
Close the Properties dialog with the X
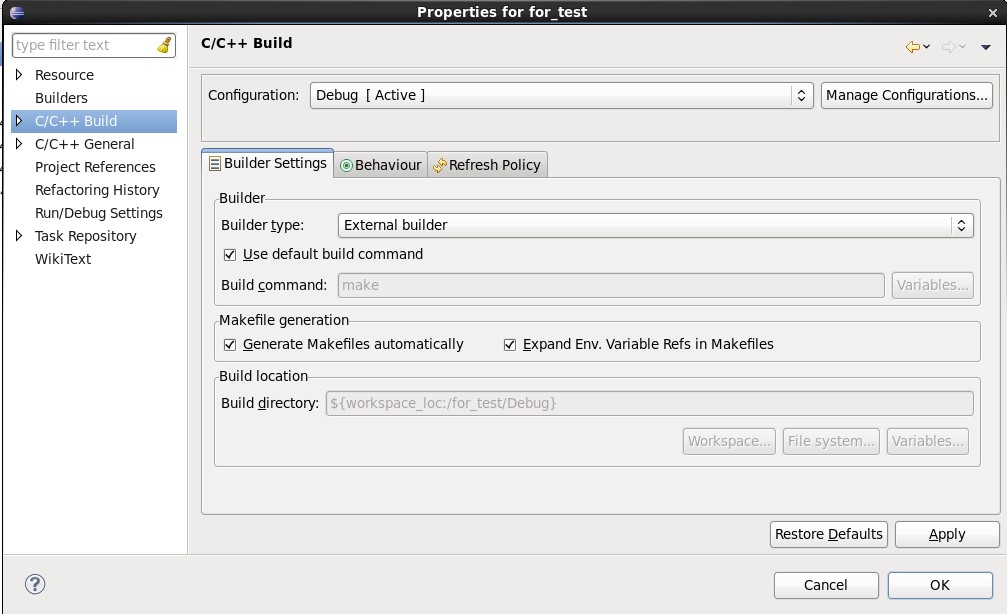(993, 12)
